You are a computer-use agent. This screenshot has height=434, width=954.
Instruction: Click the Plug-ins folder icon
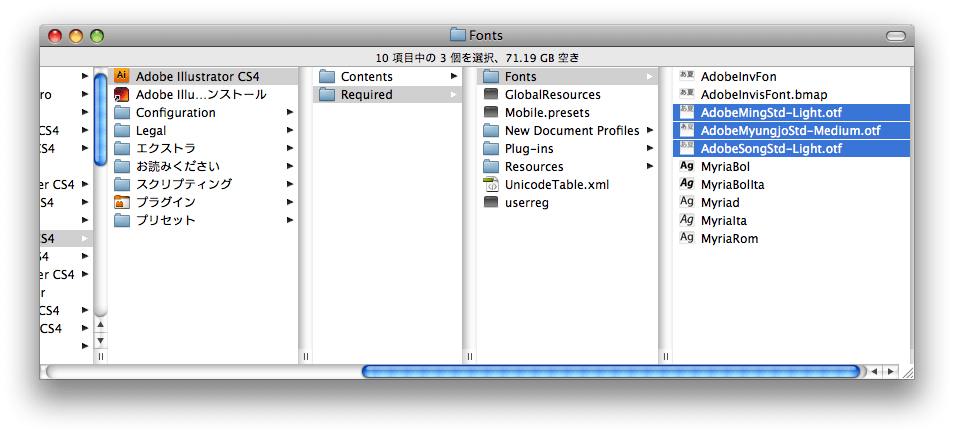491,149
